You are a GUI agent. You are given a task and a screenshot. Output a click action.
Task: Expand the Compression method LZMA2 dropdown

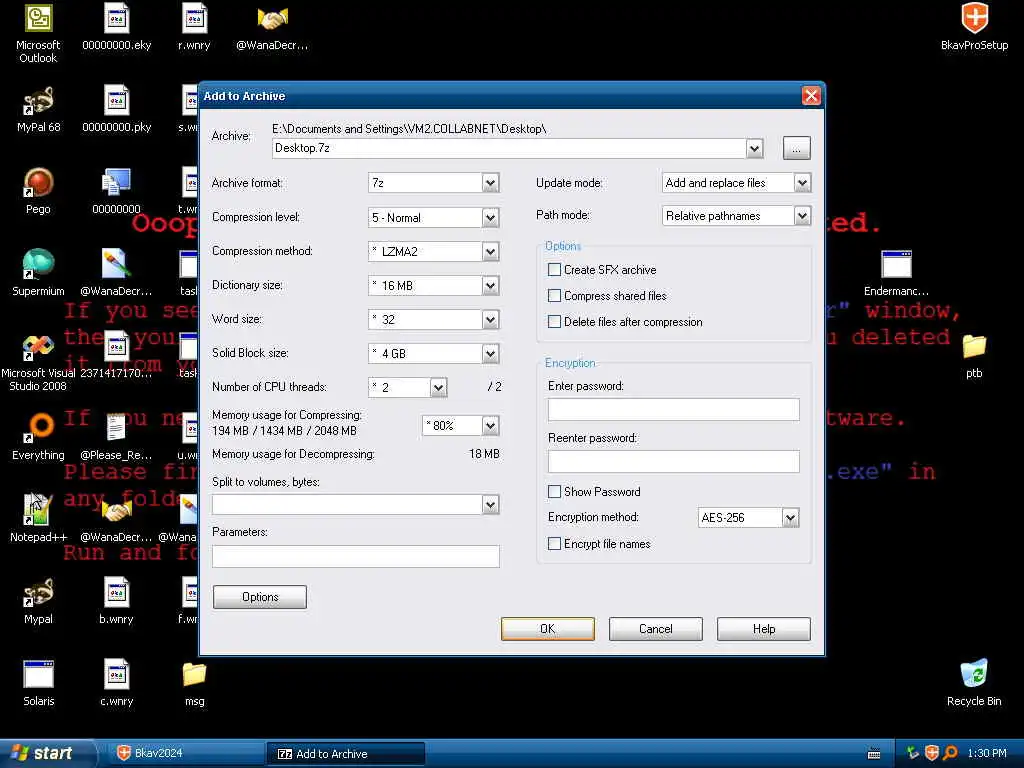coord(490,251)
